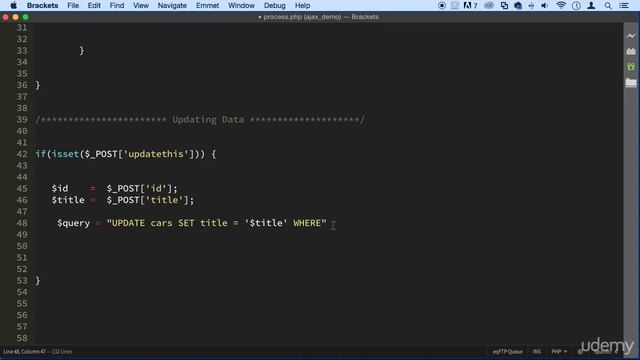640x360 pixels.
Task: Click $_POST['title'] on line 46
Action: point(148,200)
